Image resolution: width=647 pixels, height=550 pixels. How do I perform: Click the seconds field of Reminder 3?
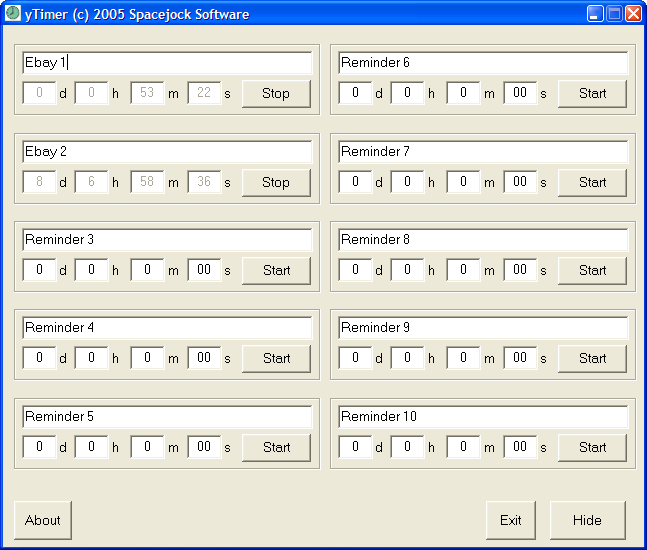(204, 270)
